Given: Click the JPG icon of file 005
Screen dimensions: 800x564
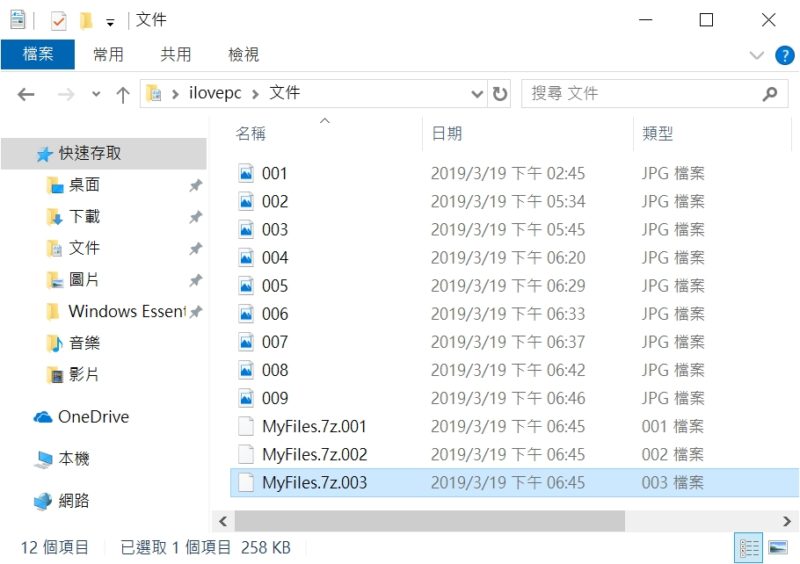Looking at the screenshot, I should (x=246, y=286).
